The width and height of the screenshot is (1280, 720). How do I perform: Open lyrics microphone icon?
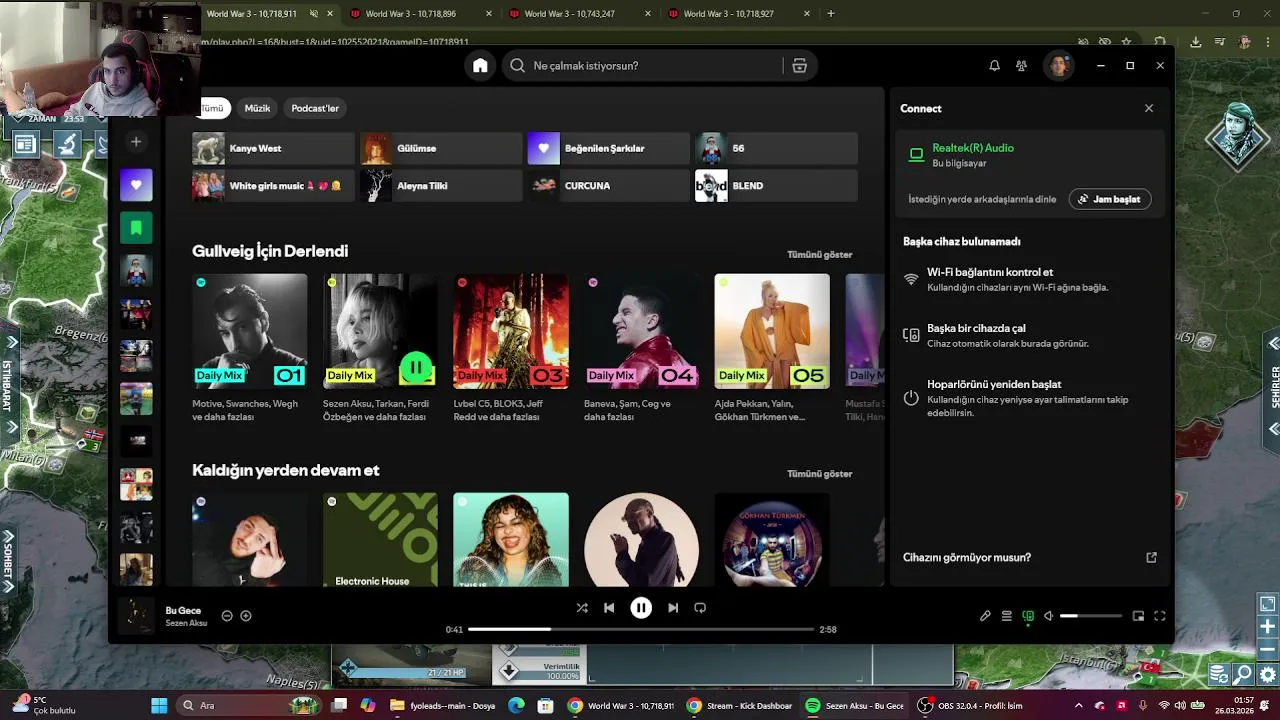tap(985, 616)
